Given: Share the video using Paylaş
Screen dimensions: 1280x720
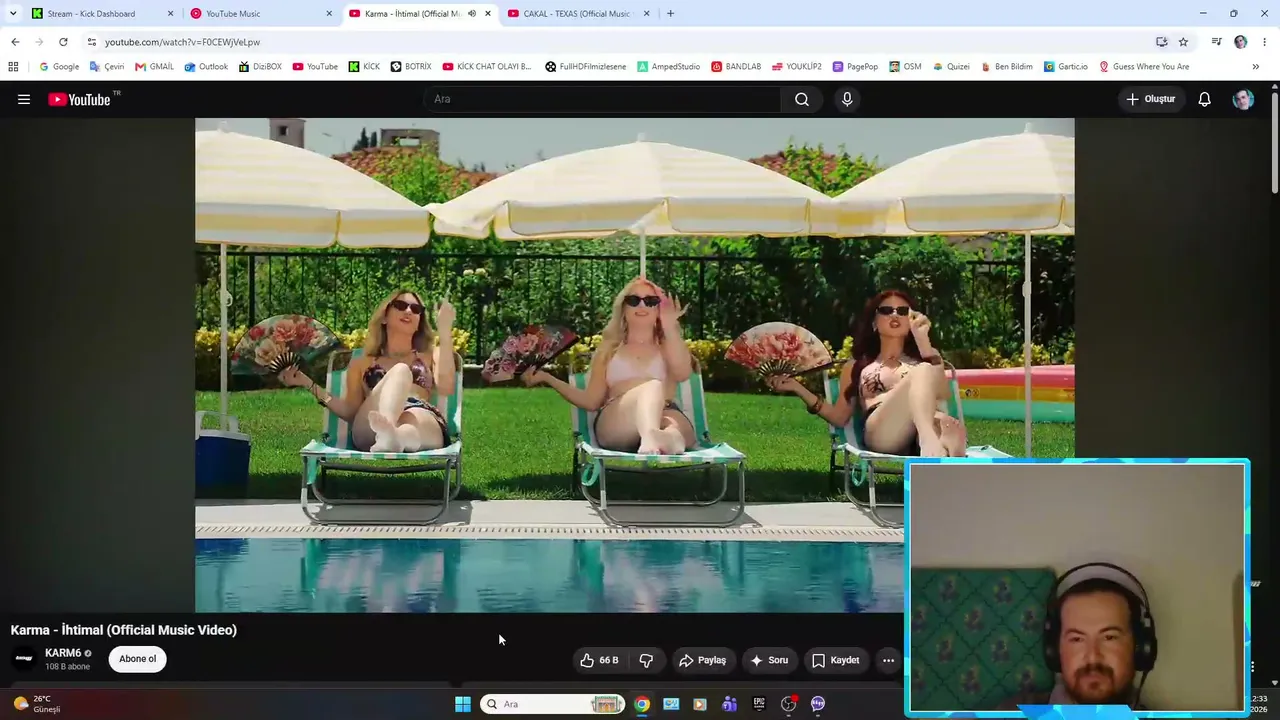Looking at the screenshot, I should coord(702,660).
